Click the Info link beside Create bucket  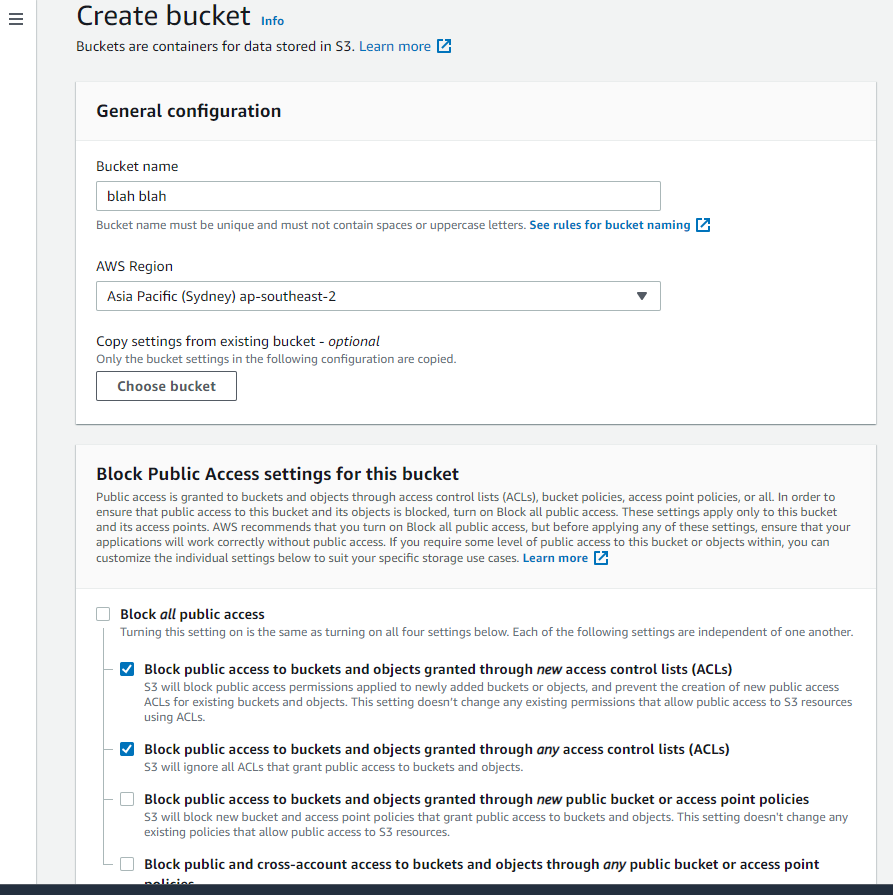pyautogui.click(x=272, y=20)
